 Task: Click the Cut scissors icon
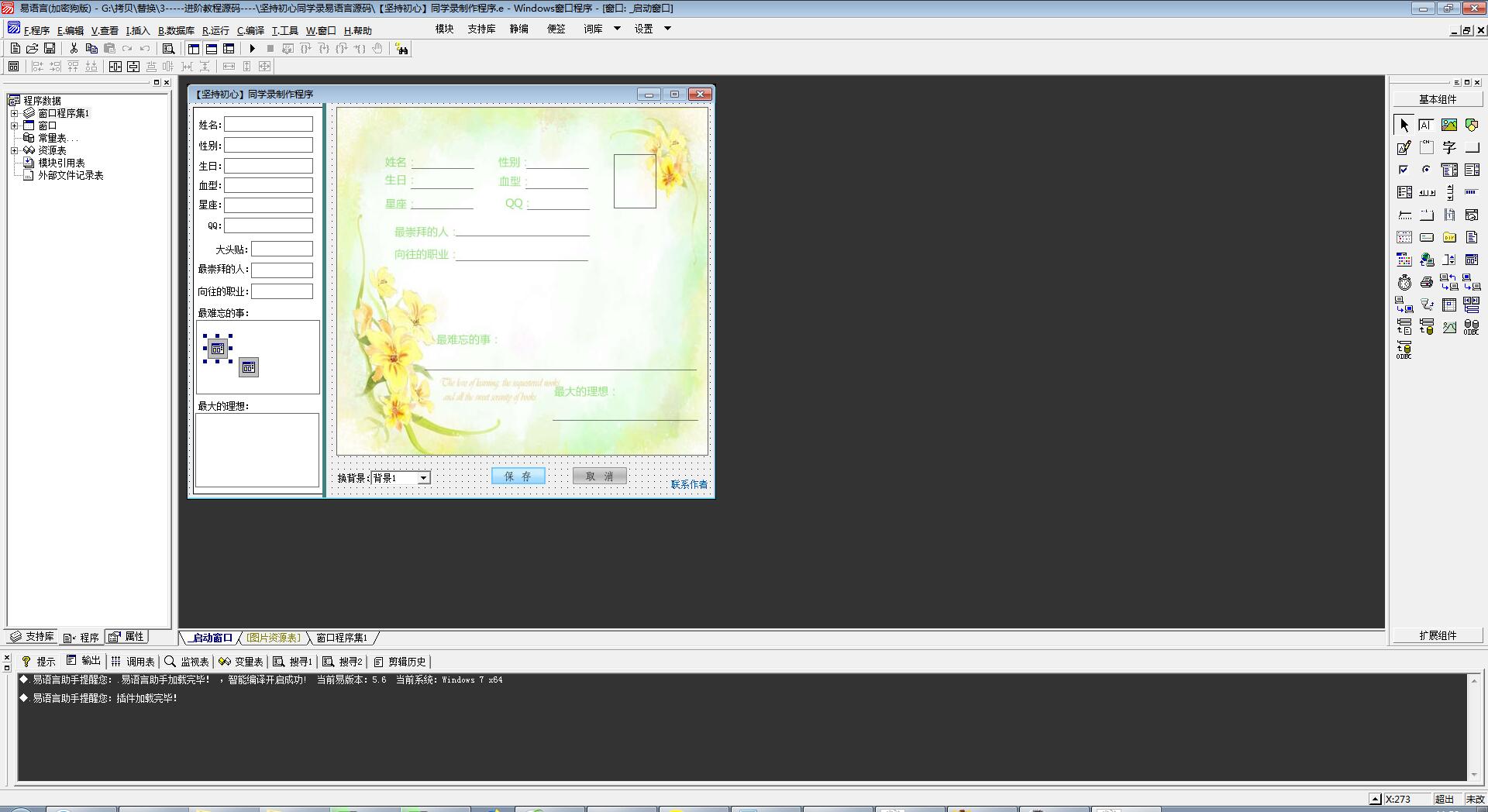pyautogui.click(x=74, y=48)
